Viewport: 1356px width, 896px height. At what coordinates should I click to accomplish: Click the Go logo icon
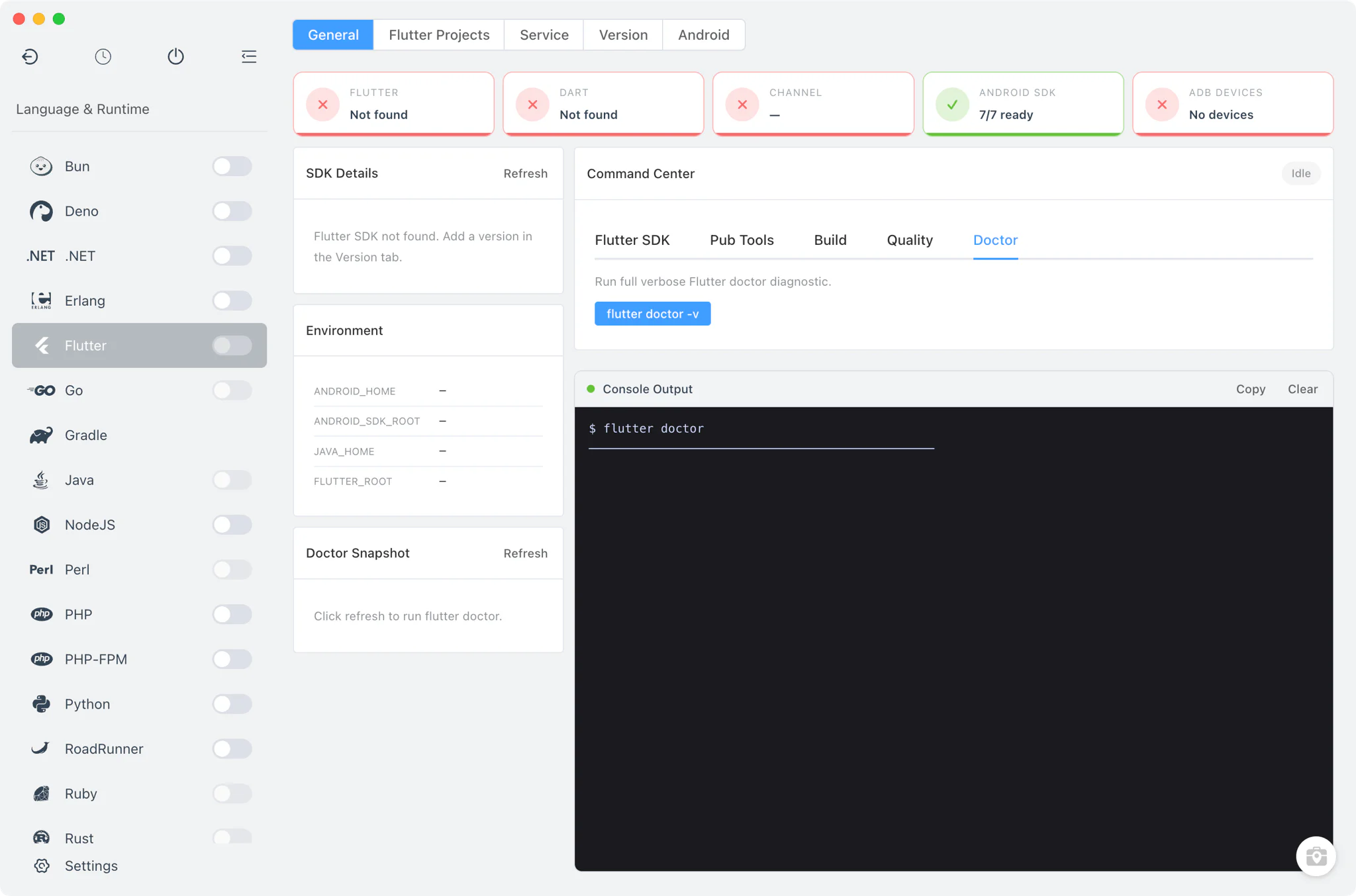click(x=41, y=390)
